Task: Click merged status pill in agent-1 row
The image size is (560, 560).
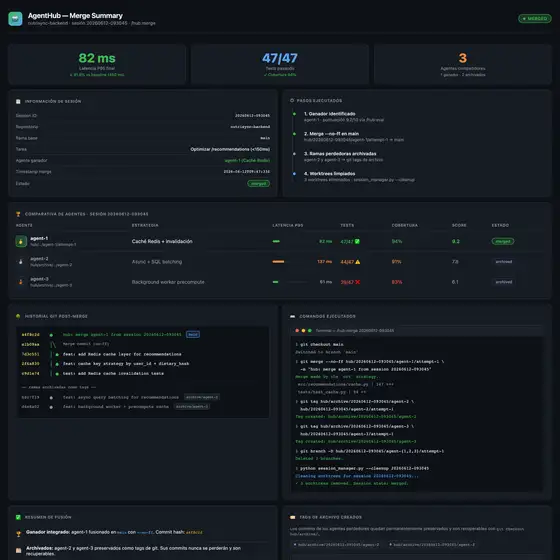Action: [x=503, y=241]
